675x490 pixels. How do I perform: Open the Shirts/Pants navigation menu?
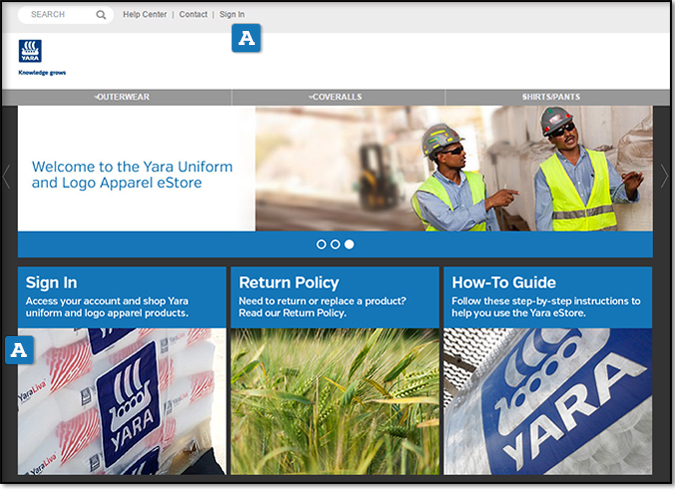[x=551, y=97]
